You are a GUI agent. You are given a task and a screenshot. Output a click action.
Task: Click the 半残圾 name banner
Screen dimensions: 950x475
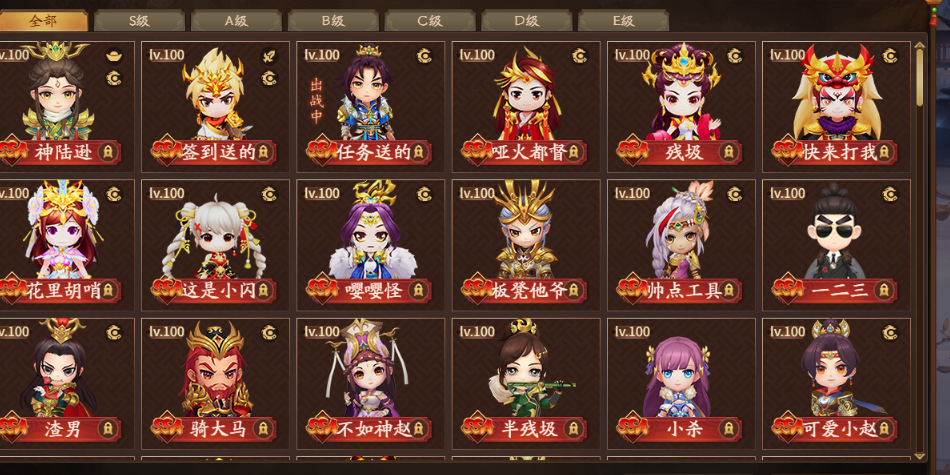tap(525, 429)
